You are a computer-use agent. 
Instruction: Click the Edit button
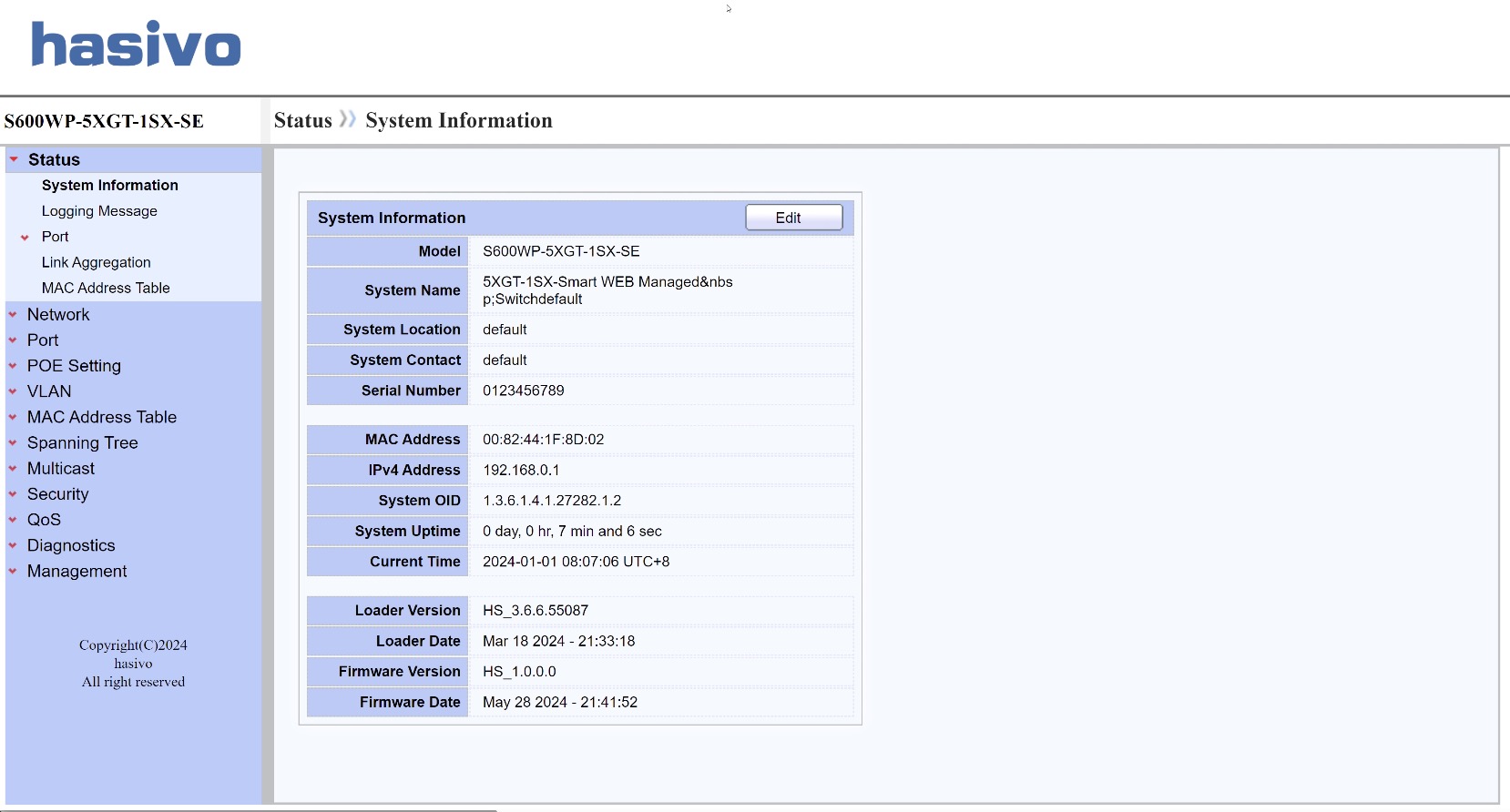coord(794,218)
